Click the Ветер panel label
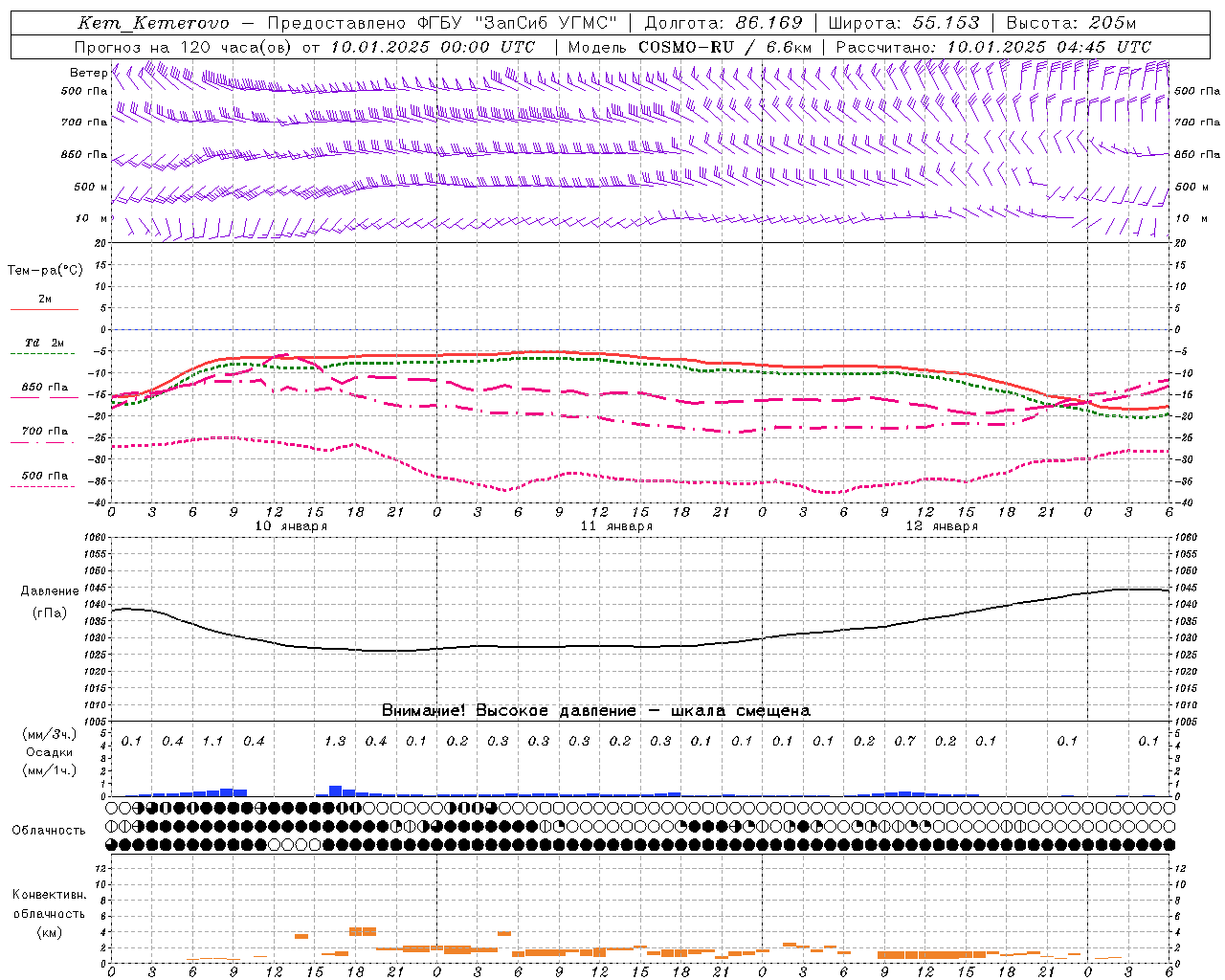Image resolution: width=1225 pixels, height=980 pixels. tap(89, 73)
